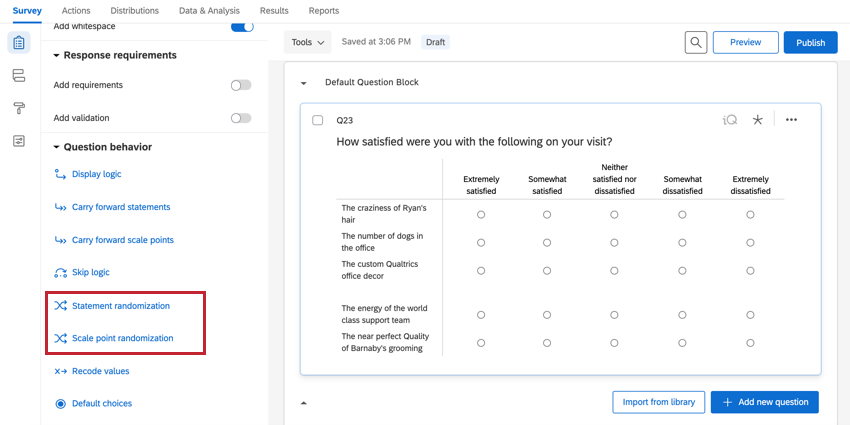
Task: Collapse the Default Question Block
Action: pyautogui.click(x=304, y=83)
